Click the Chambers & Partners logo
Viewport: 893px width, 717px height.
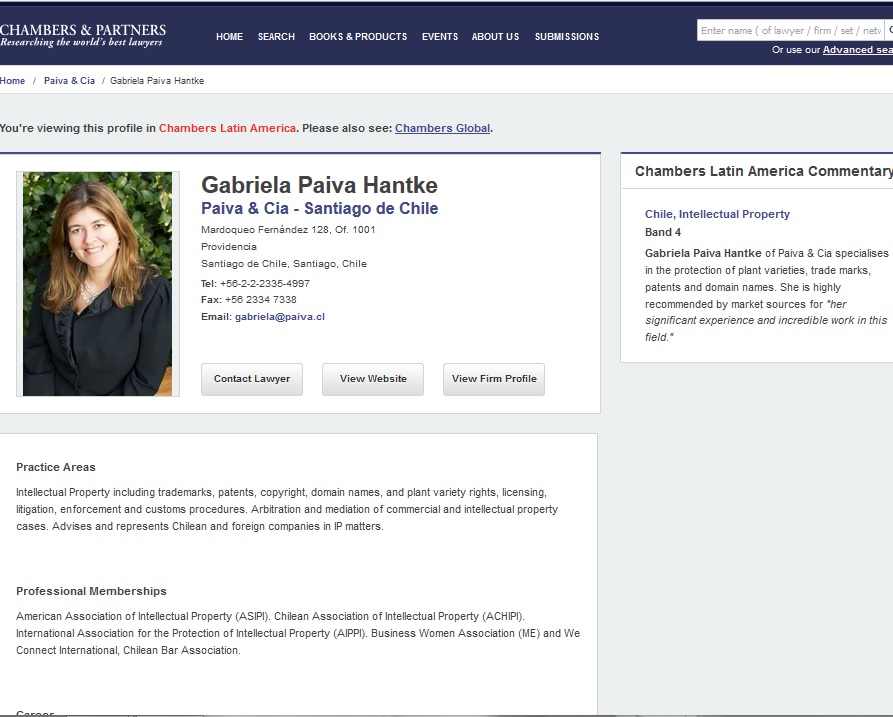pos(83,35)
